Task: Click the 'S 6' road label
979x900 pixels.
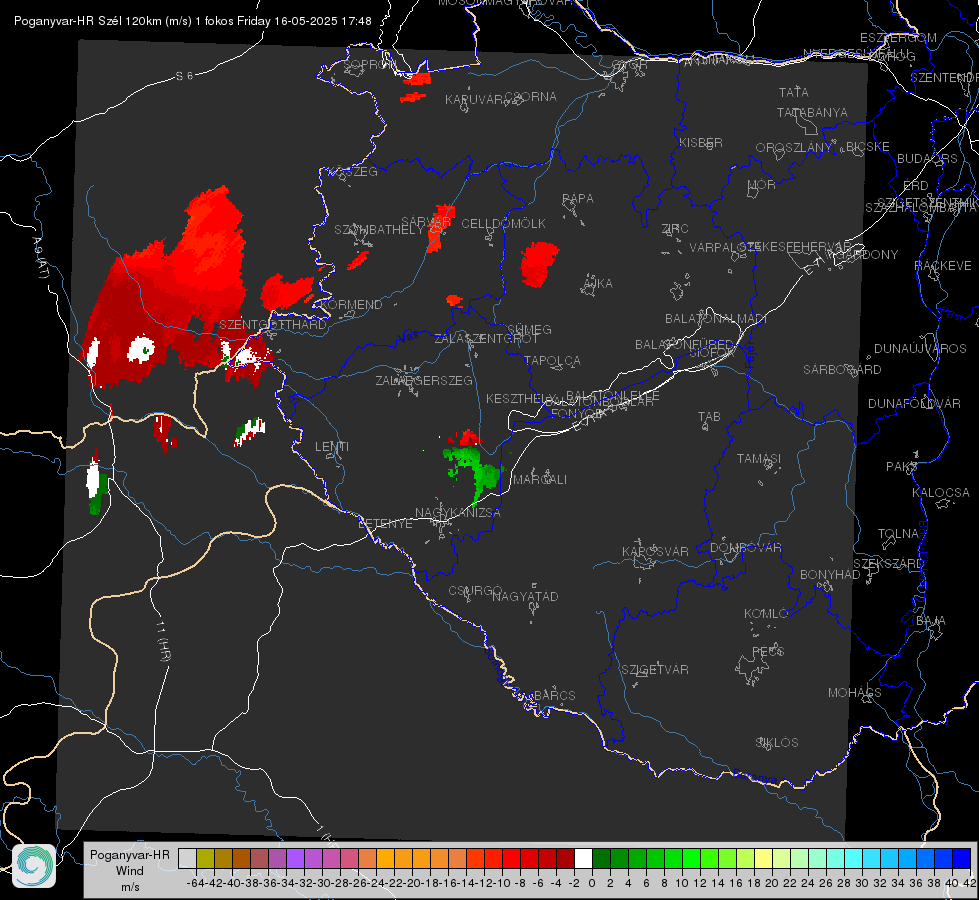Action: point(184,76)
